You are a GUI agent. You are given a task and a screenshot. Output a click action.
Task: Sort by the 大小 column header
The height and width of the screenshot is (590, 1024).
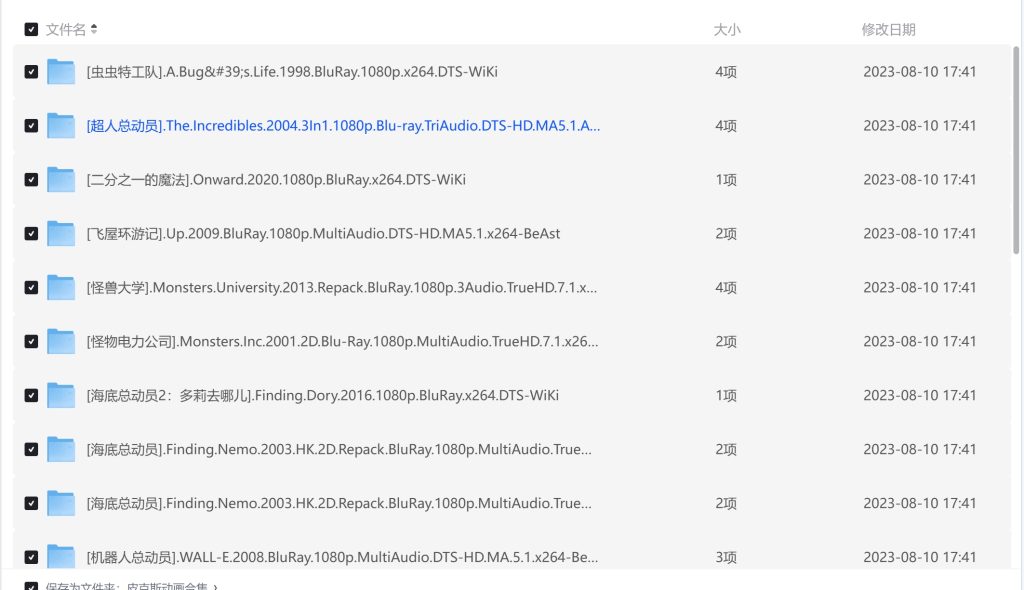727,29
